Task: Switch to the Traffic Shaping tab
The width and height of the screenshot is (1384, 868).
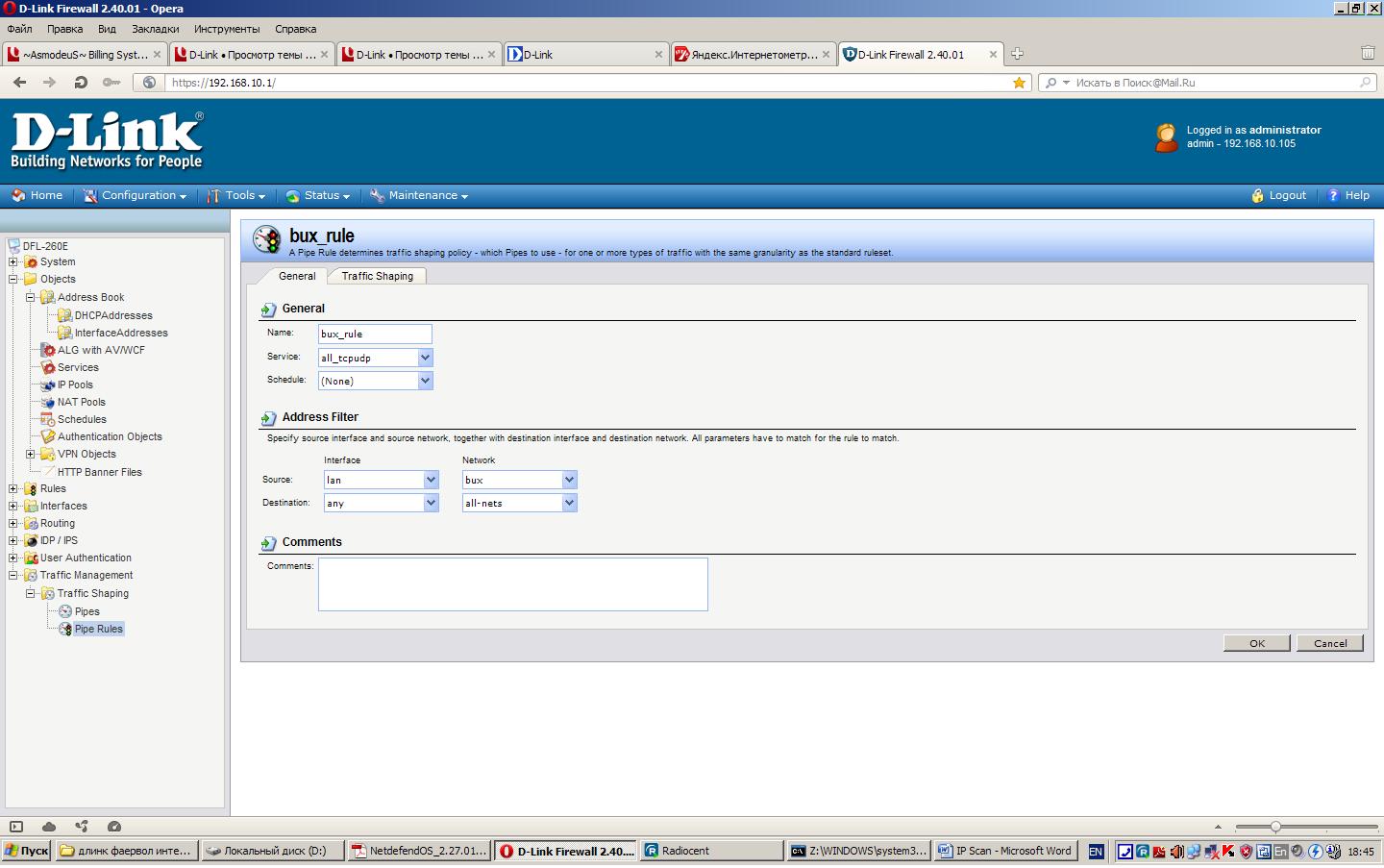Action: 377,276
